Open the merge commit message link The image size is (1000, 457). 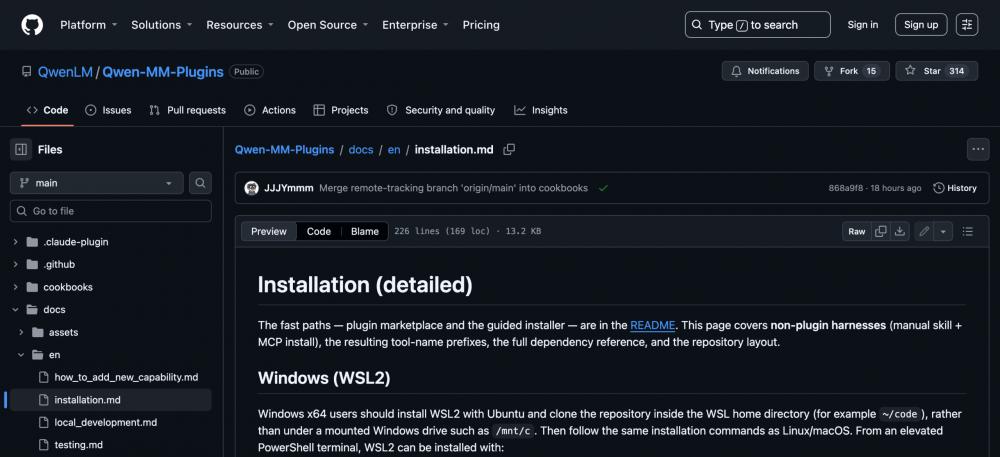pos(453,188)
